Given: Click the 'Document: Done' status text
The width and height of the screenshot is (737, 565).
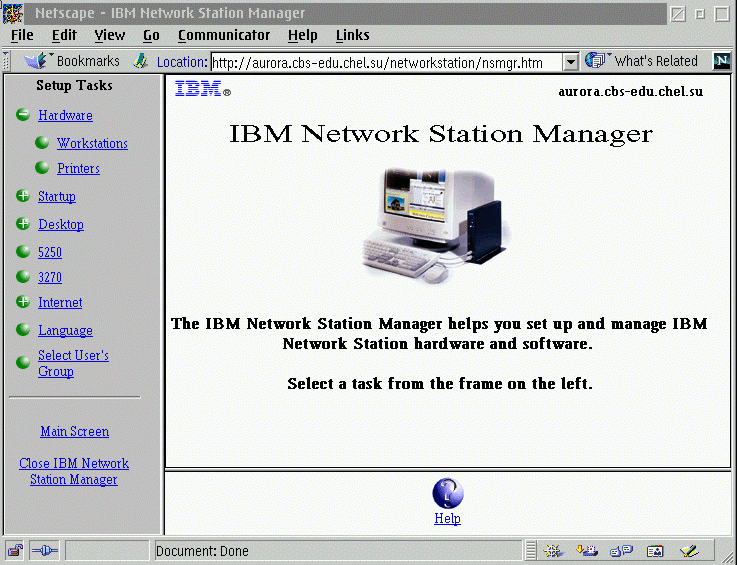Looking at the screenshot, I should pyautogui.click(x=202, y=551).
